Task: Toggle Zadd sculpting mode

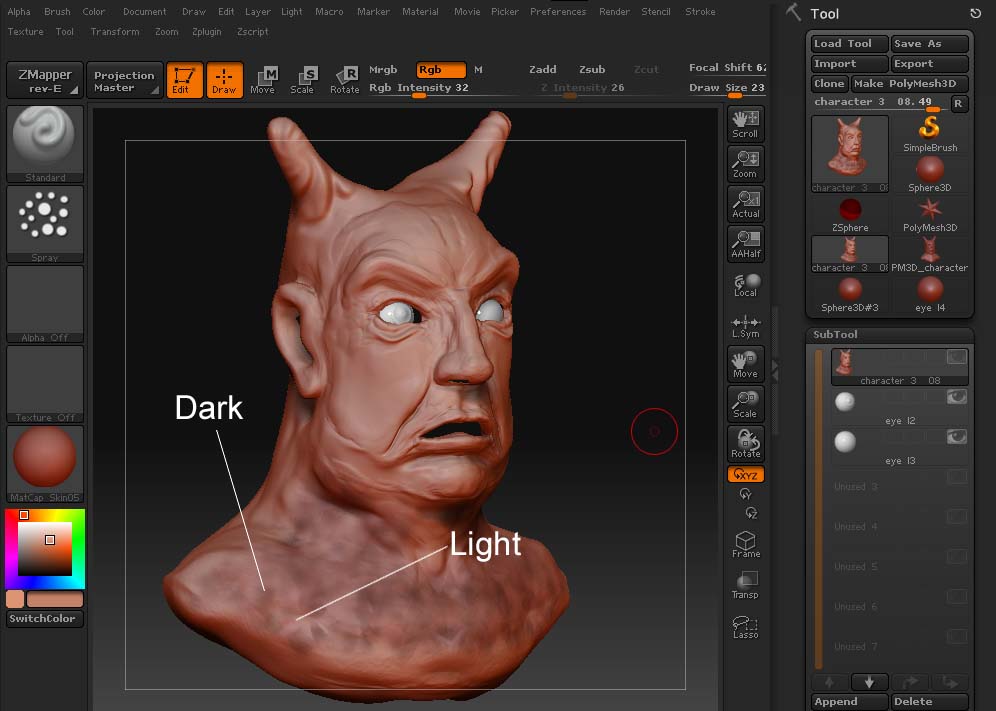Action: (542, 69)
